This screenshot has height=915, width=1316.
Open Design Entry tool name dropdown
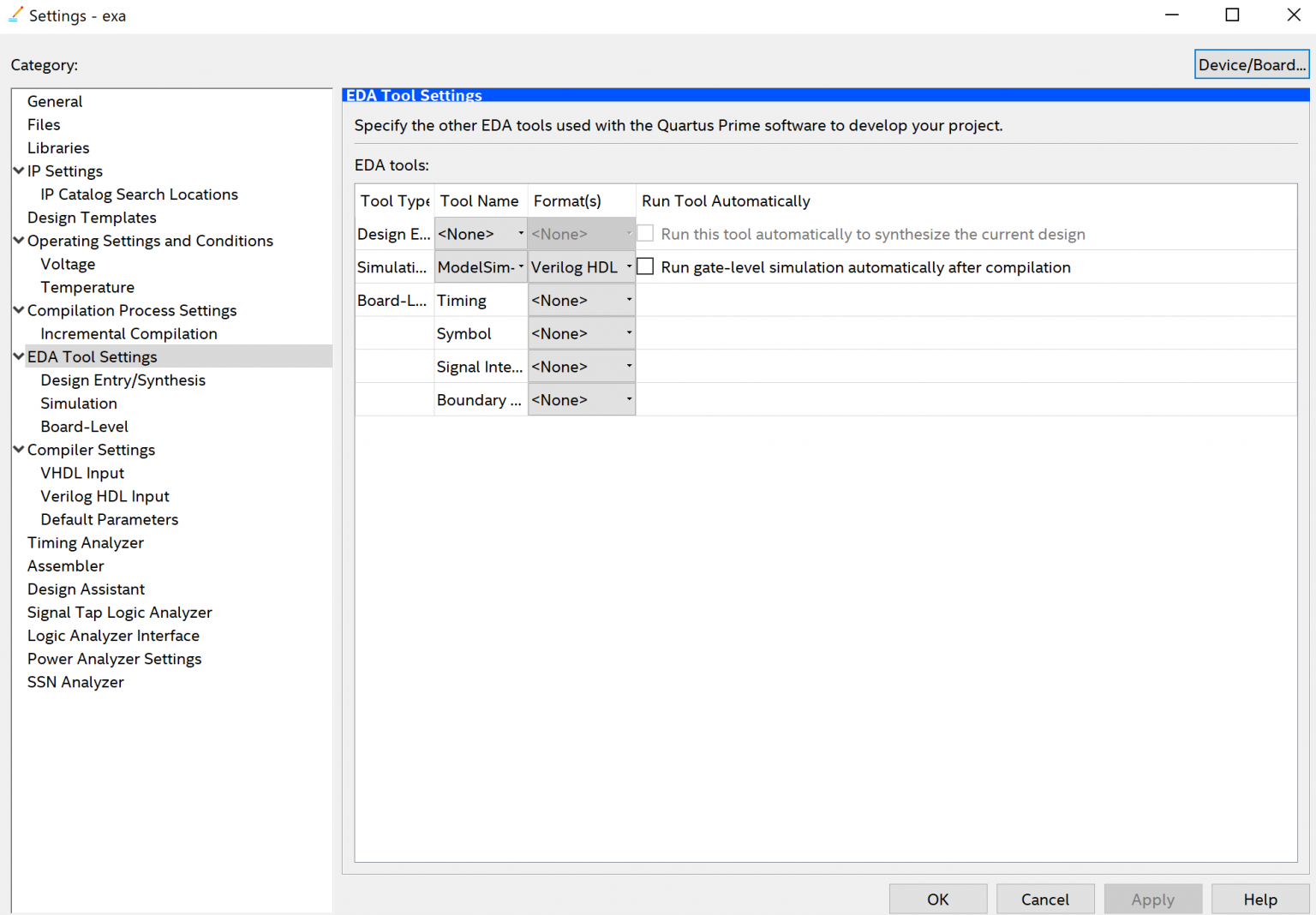481,234
